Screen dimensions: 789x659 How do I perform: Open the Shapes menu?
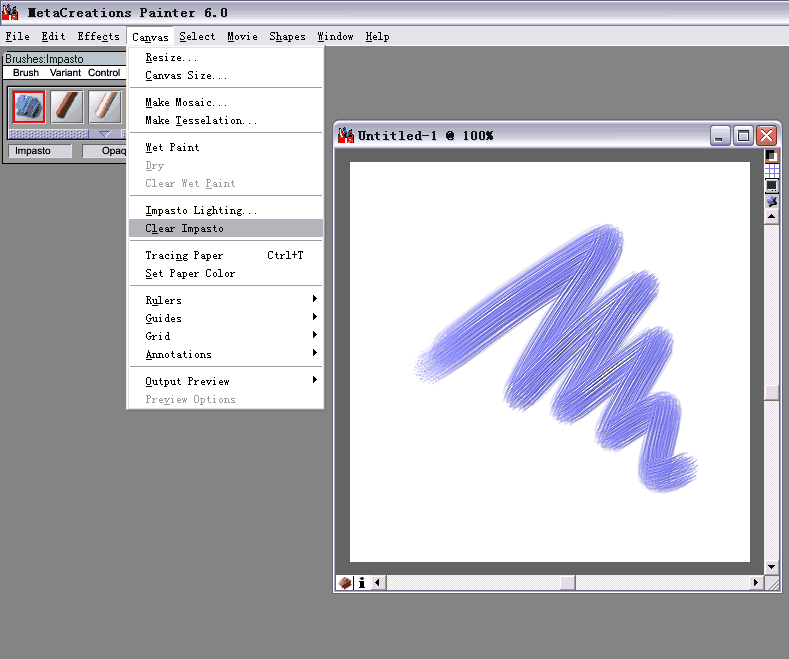click(x=287, y=37)
